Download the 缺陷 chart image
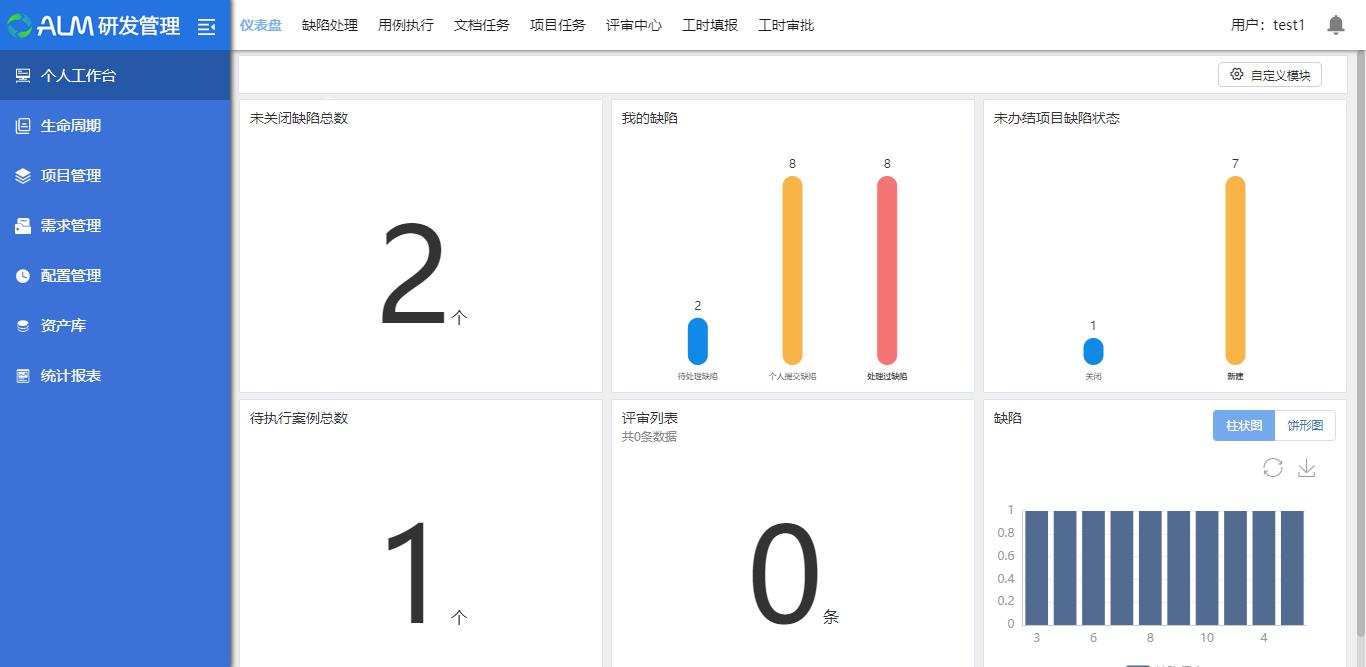The height and width of the screenshot is (667, 1366). (1306, 468)
